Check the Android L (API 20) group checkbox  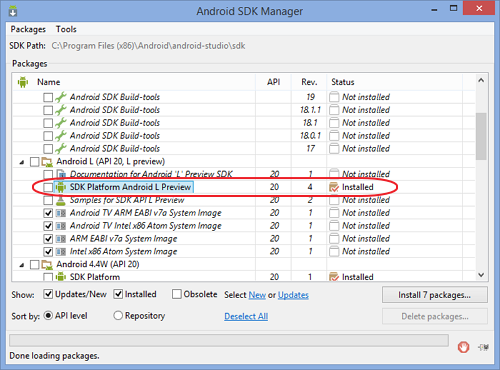point(35,162)
